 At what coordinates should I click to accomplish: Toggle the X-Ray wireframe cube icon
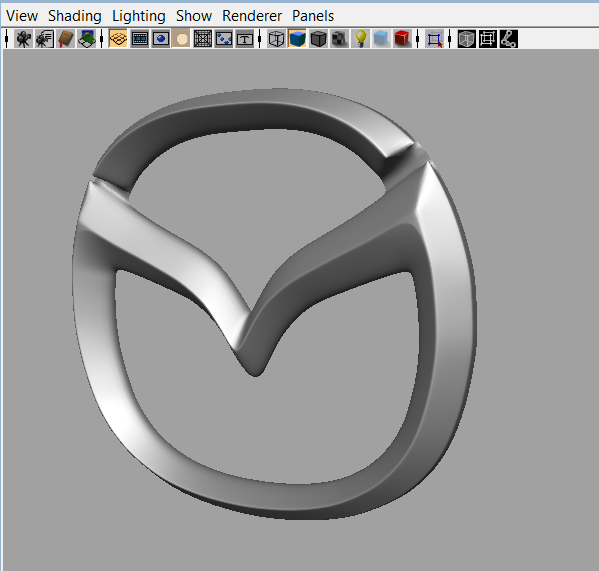pos(466,39)
